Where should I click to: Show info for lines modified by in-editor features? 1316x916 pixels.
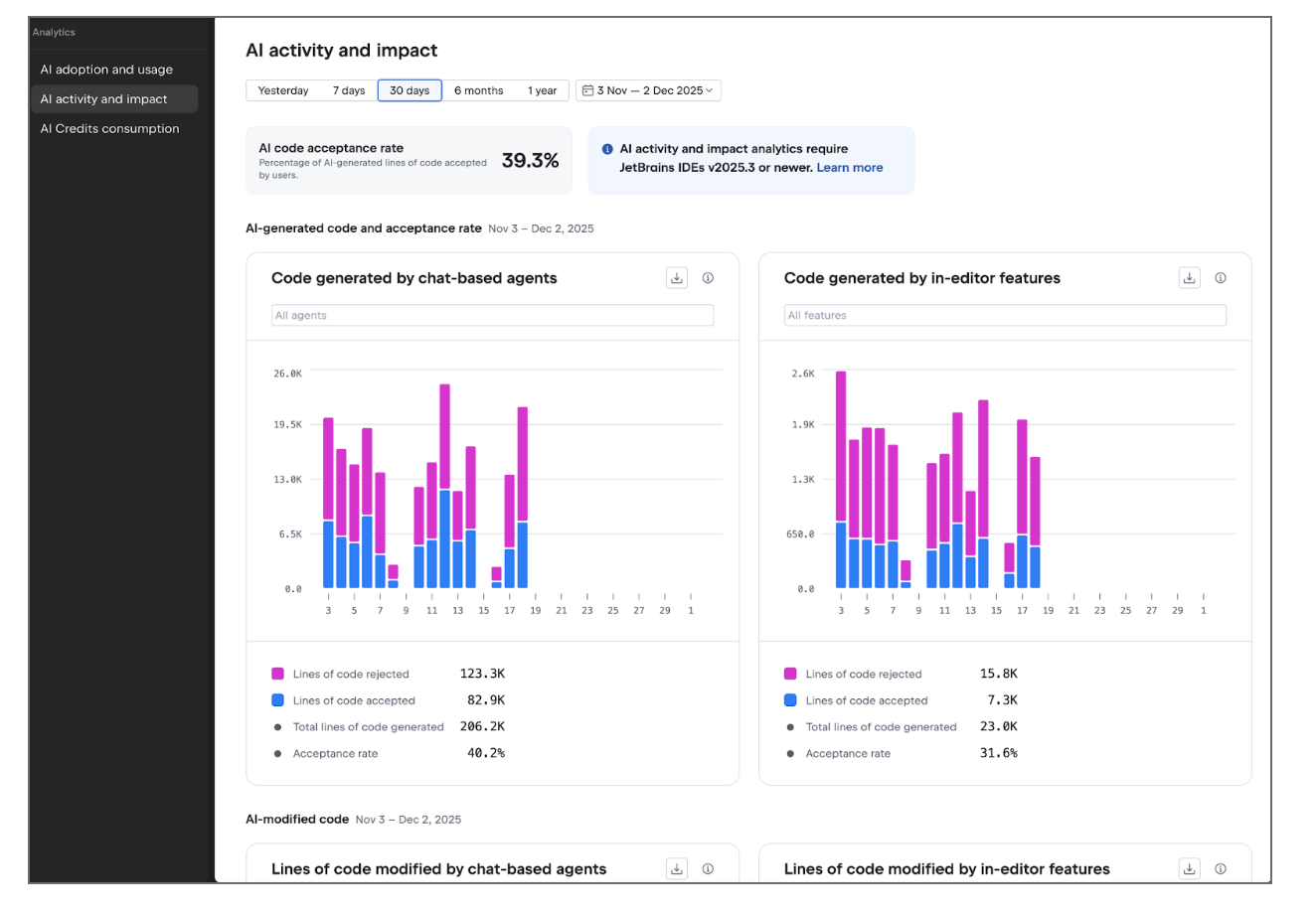tap(1221, 868)
